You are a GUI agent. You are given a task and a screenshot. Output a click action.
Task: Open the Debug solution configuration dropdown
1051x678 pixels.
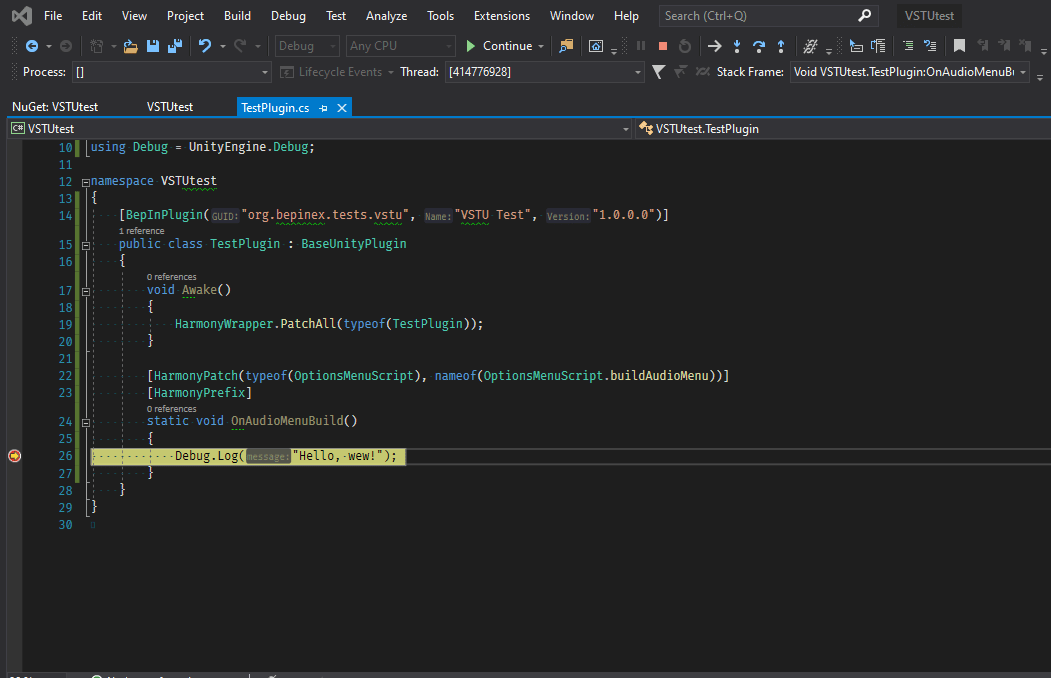[x=332, y=46]
